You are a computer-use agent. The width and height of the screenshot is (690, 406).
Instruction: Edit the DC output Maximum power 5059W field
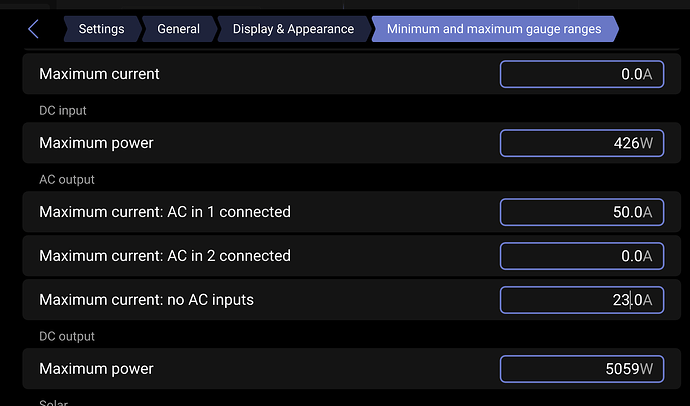point(581,369)
